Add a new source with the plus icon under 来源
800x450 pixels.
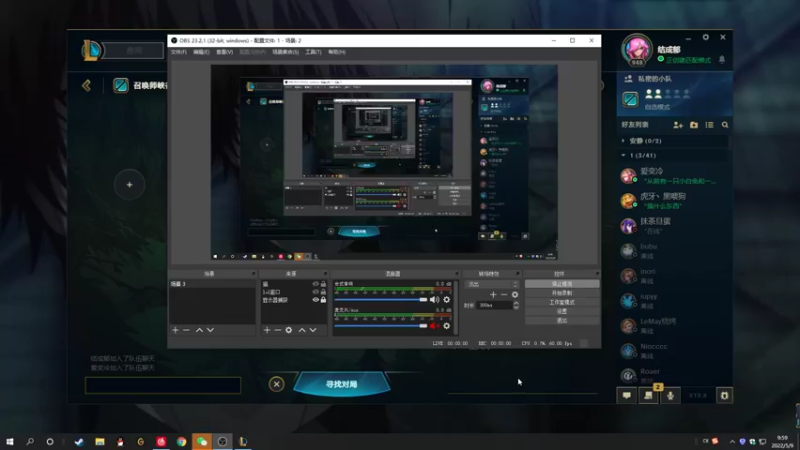267,330
